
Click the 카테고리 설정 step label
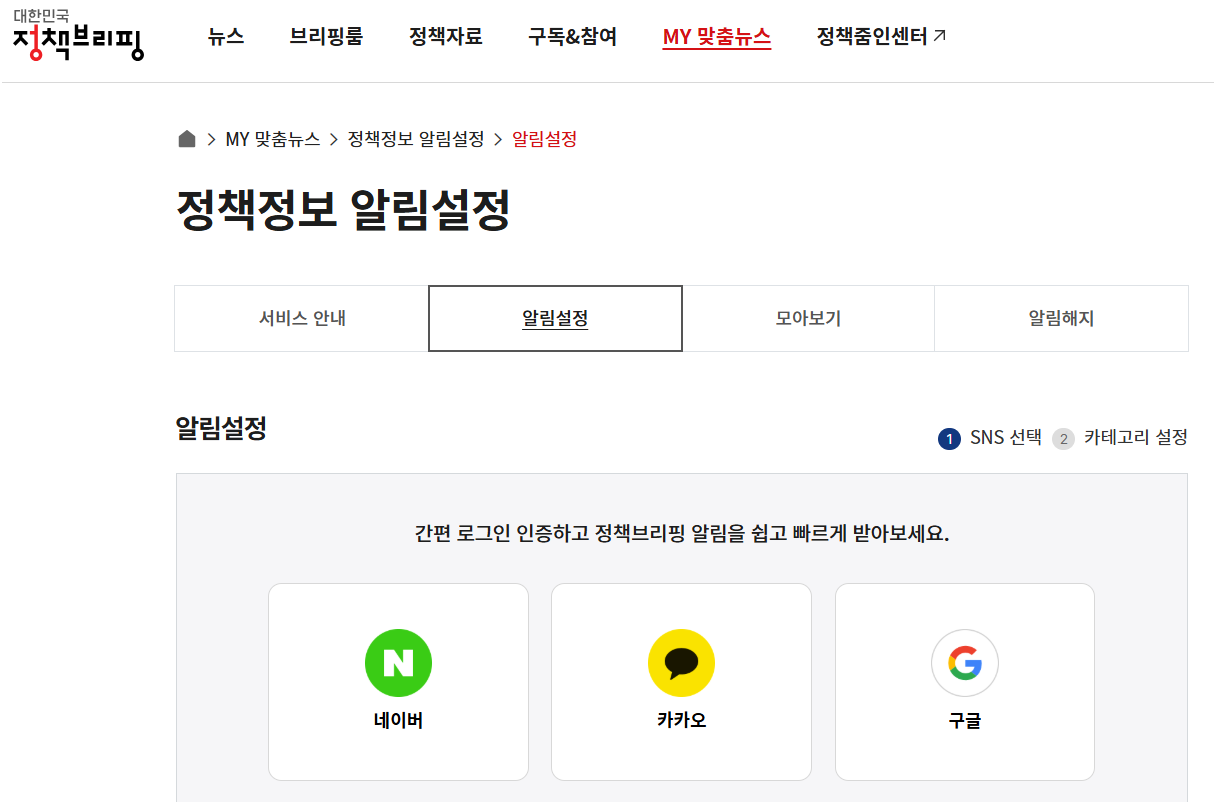(x=1136, y=438)
